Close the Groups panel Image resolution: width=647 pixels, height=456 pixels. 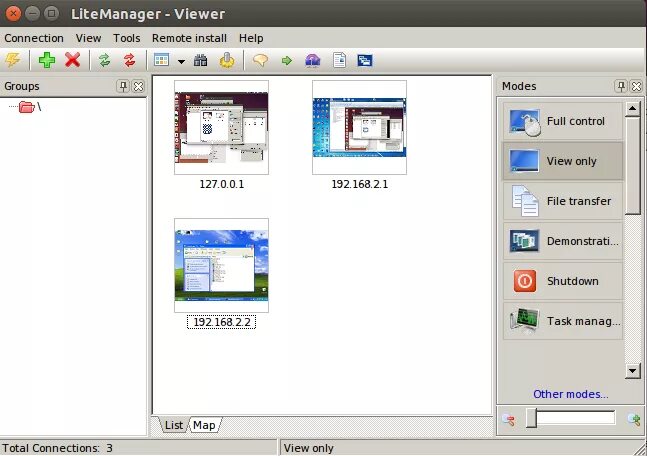[x=139, y=86]
